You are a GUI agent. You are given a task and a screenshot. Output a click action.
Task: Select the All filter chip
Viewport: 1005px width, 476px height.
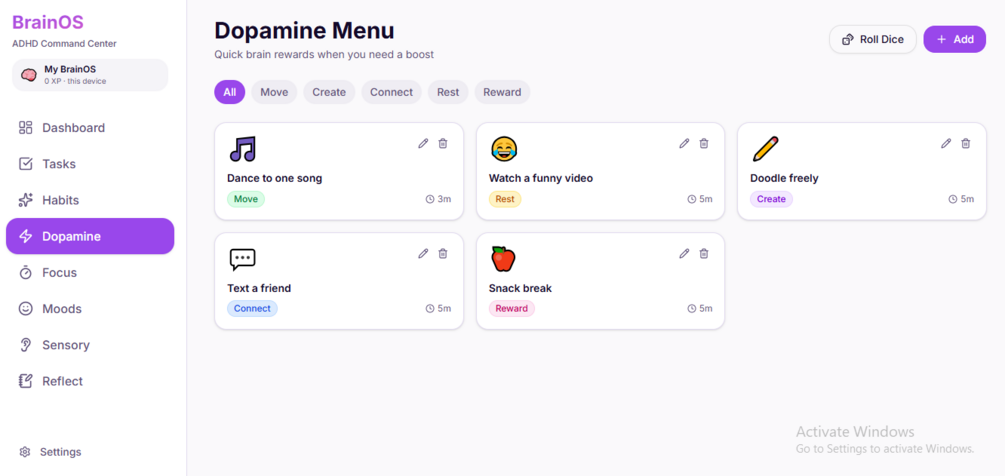tap(229, 92)
